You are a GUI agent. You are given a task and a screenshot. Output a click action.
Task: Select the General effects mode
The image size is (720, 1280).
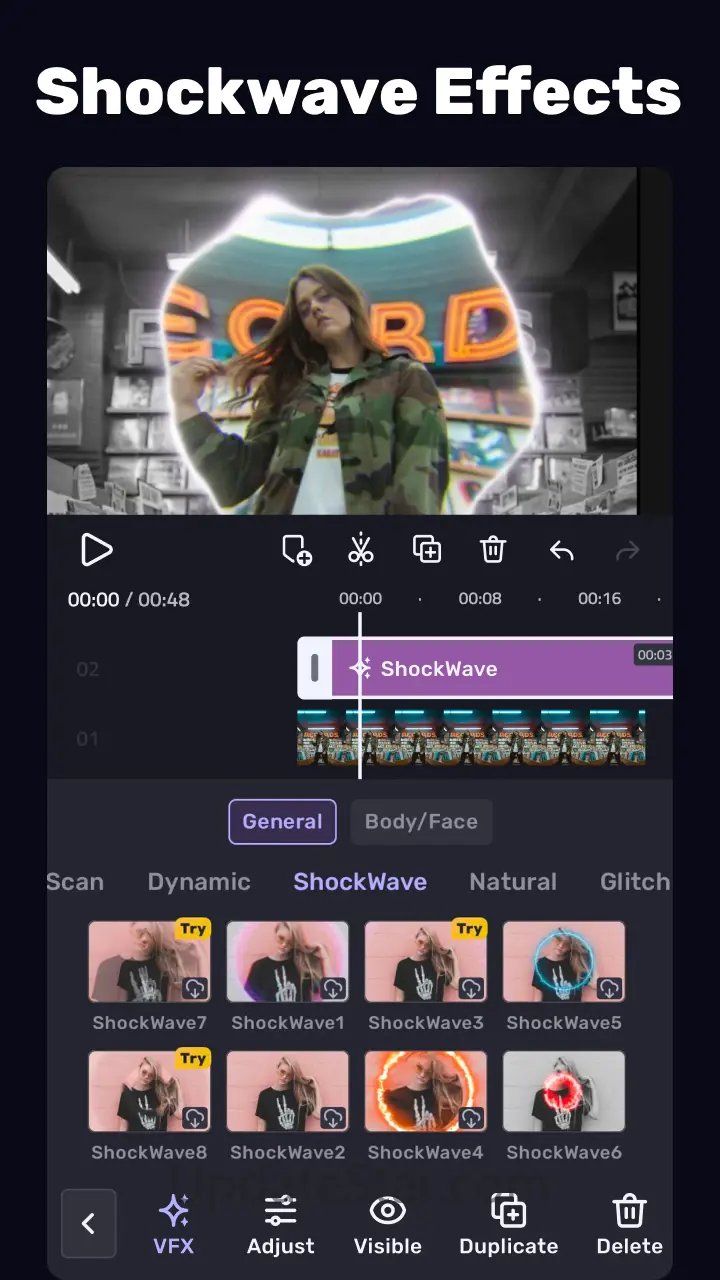tap(282, 822)
